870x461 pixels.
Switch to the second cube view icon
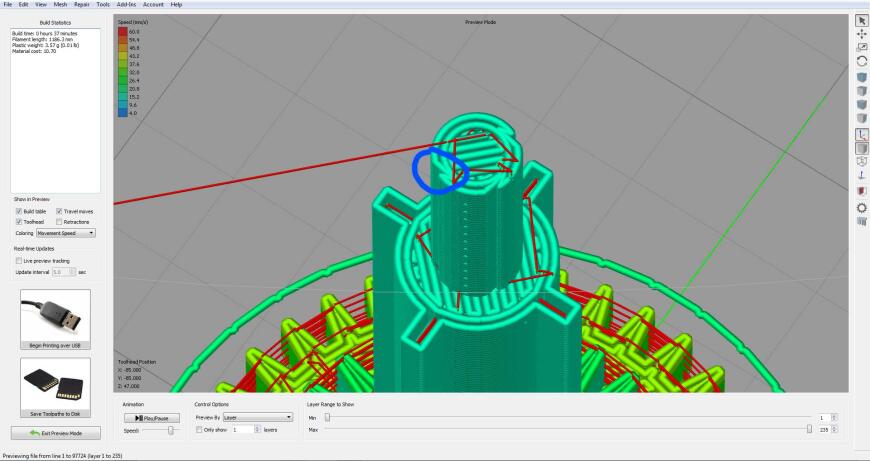coord(861,91)
